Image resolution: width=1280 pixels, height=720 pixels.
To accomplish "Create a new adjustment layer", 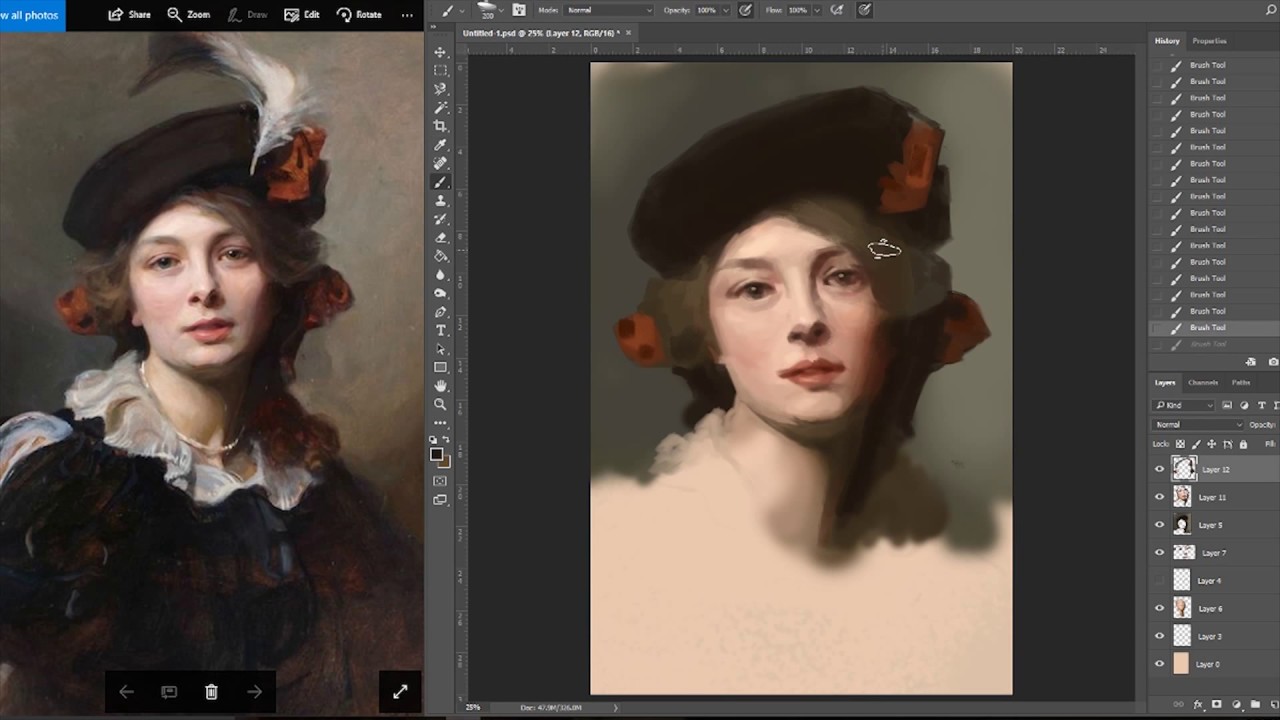I will click(1236, 705).
